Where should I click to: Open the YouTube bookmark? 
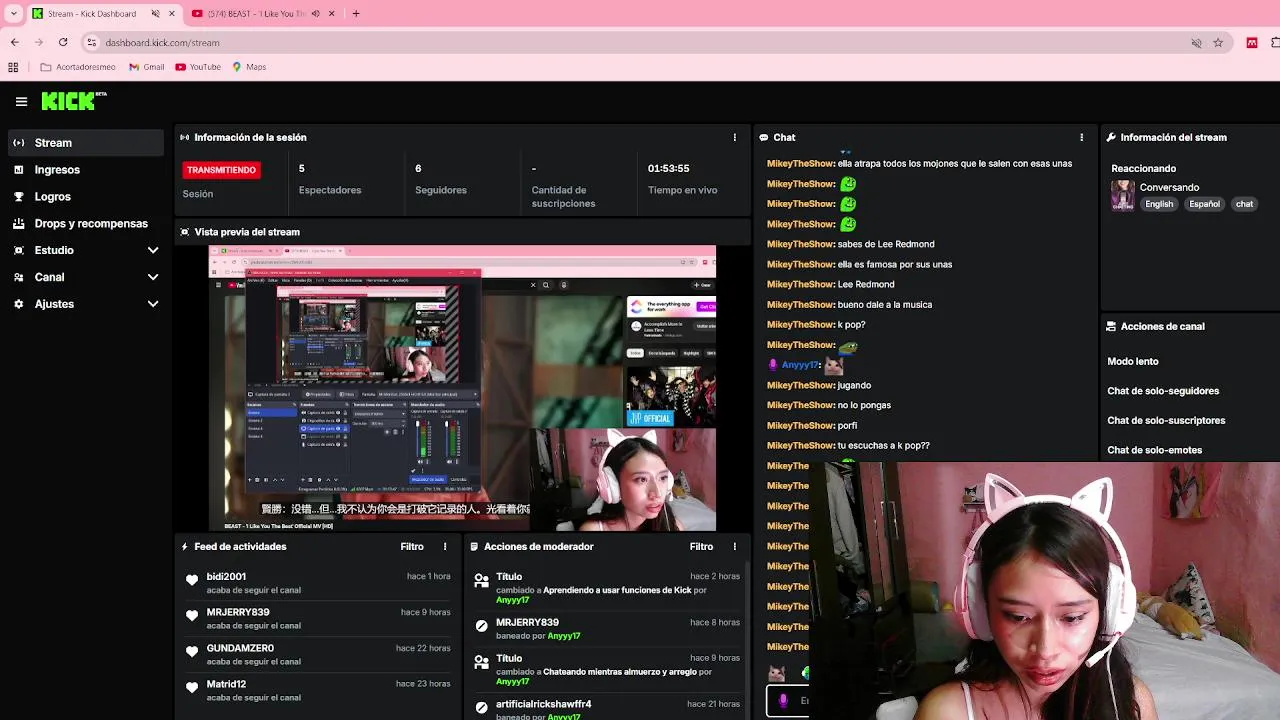197,67
